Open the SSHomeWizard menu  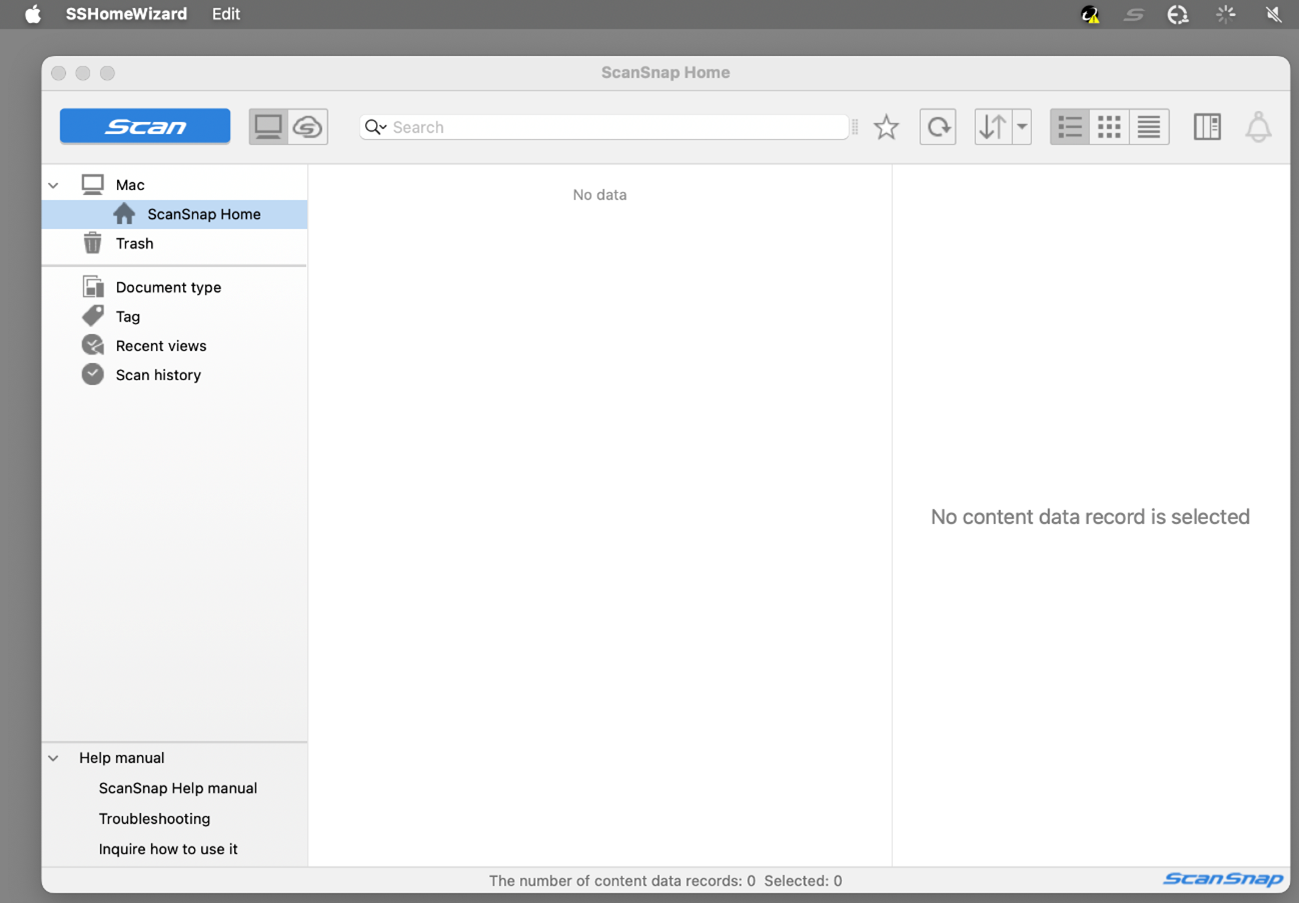click(126, 14)
